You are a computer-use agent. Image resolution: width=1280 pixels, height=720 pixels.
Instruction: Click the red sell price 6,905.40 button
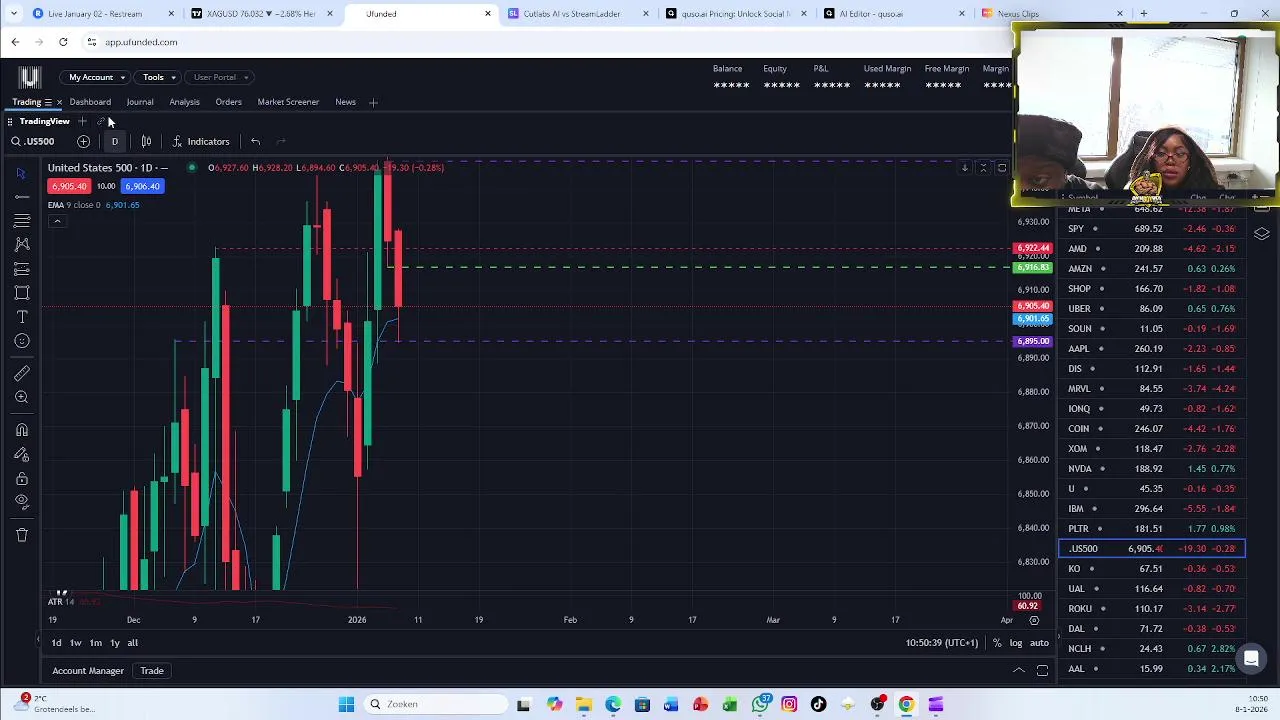click(69, 186)
